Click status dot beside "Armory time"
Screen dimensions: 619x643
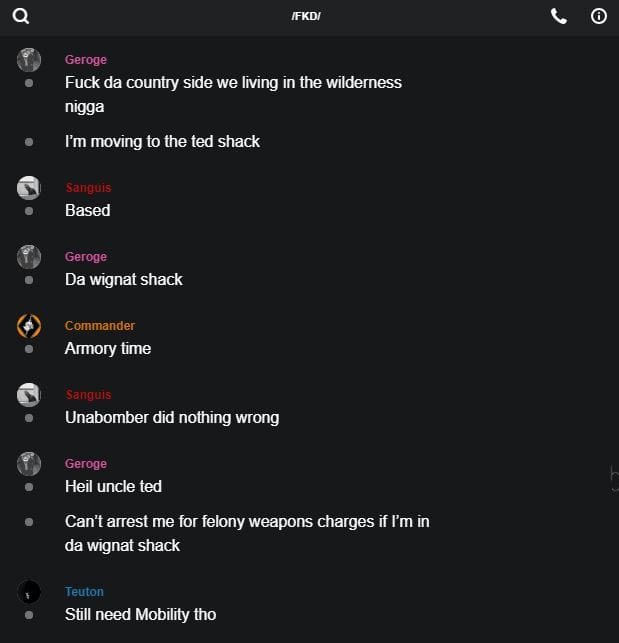click(x=29, y=349)
